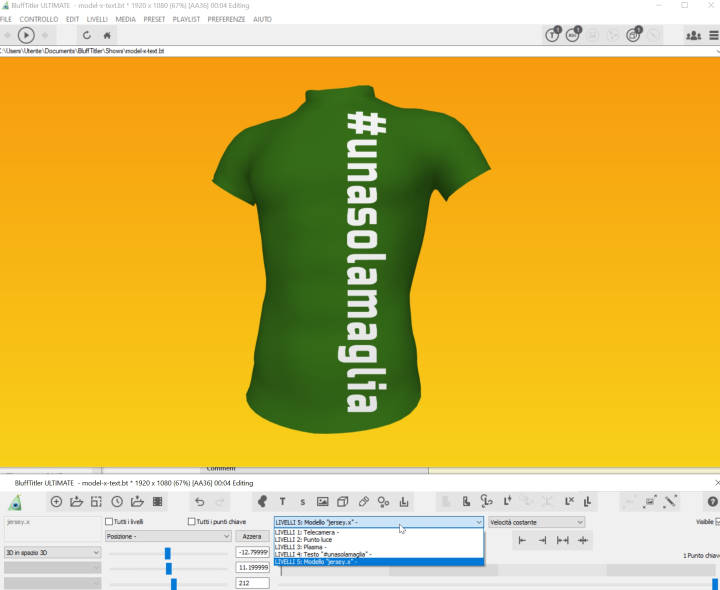The image size is (720, 590).
Task: Click the add scroller layer S icon
Action: (303, 502)
